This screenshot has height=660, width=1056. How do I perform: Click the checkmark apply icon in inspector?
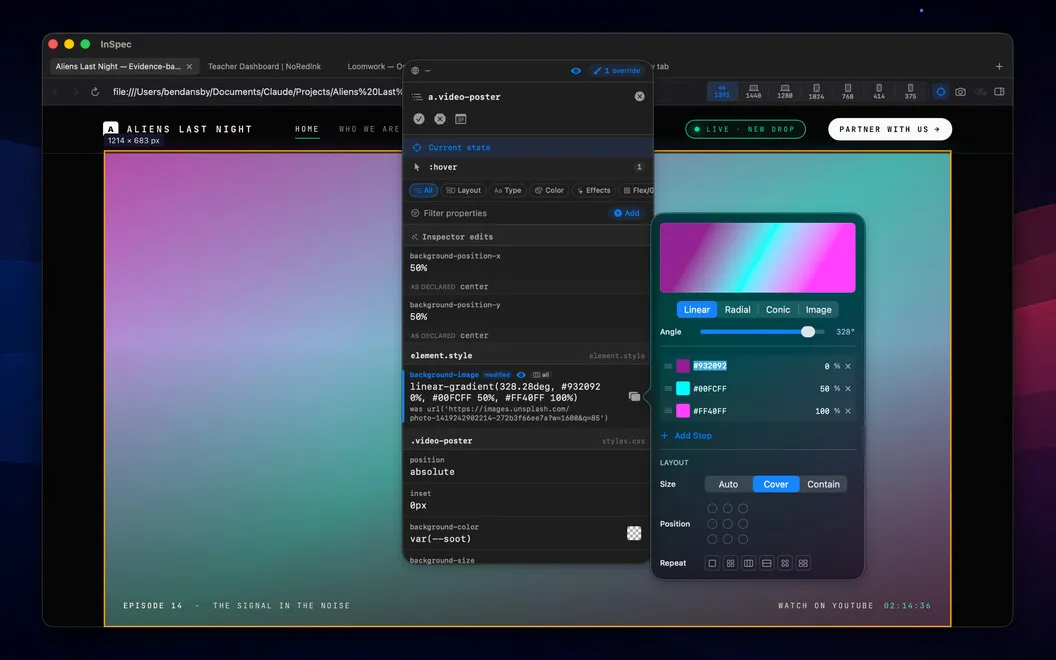419,119
